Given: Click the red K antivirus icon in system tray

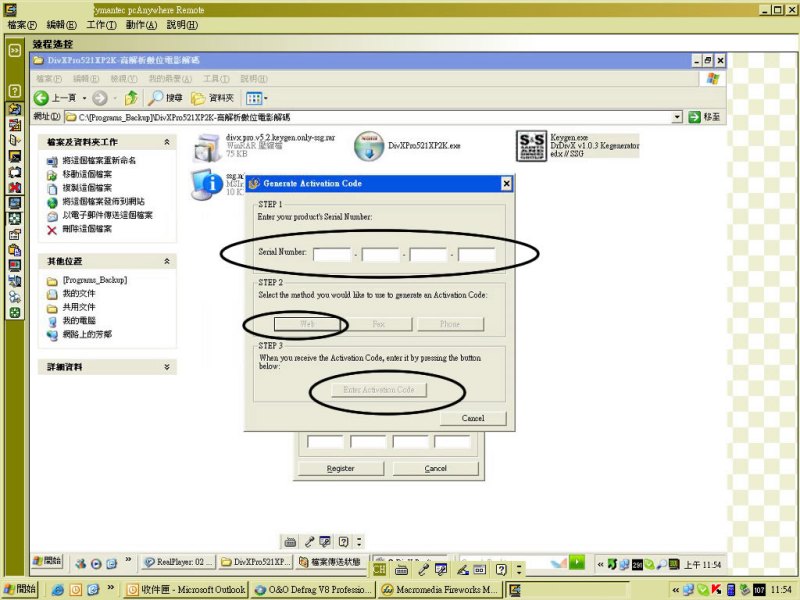Looking at the screenshot, I should tap(716, 590).
